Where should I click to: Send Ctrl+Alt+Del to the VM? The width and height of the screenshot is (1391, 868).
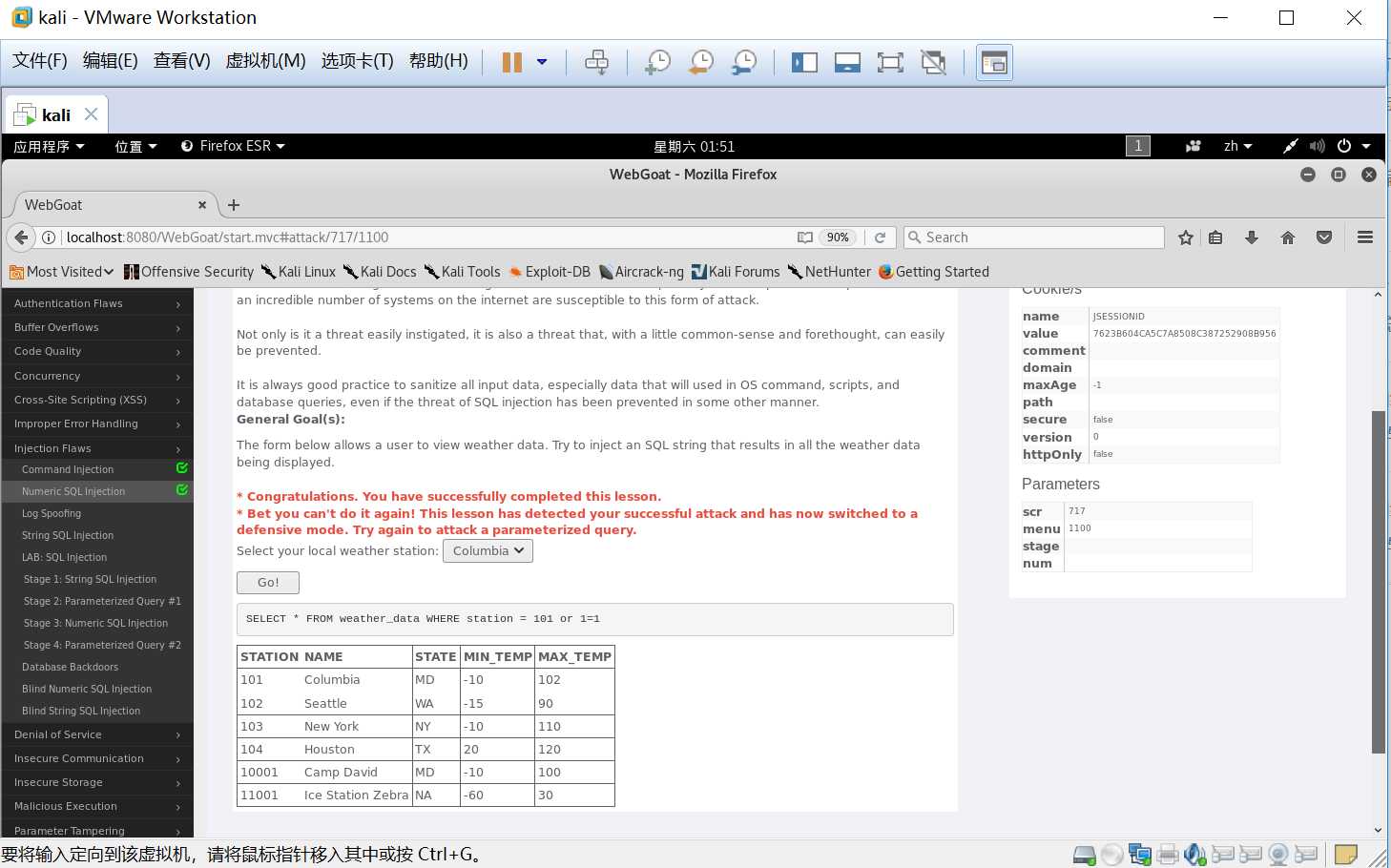click(x=596, y=63)
